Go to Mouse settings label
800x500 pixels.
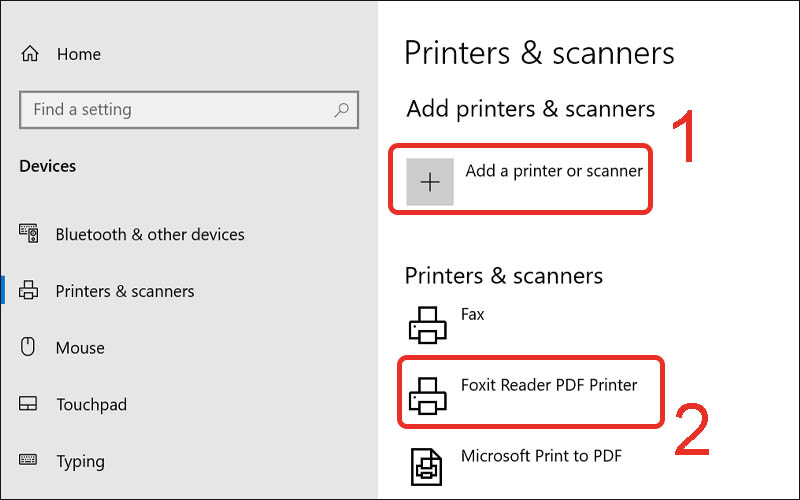(80, 348)
